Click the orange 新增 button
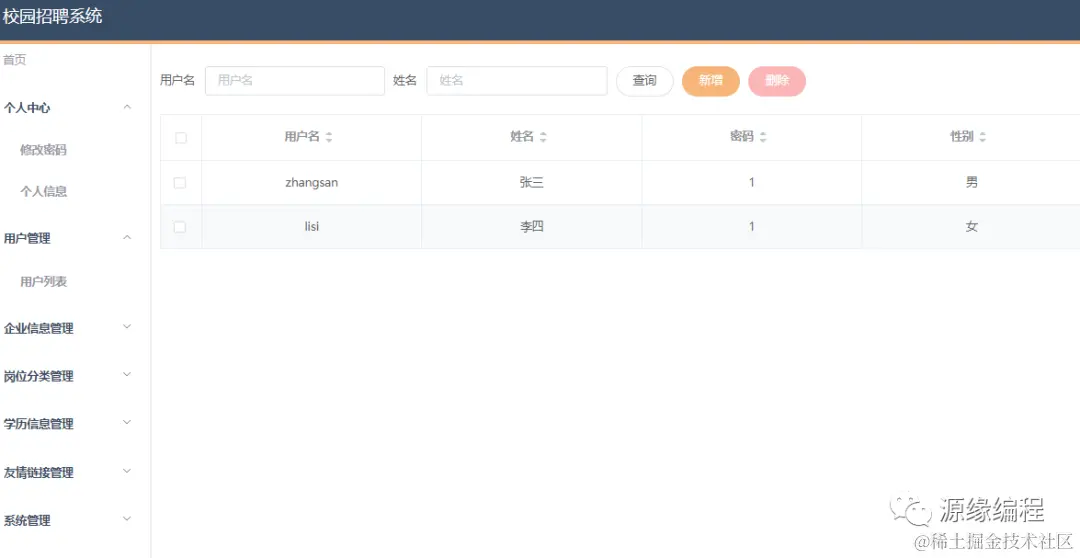The width and height of the screenshot is (1080, 558). pyautogui.click(x=711, y=81)
